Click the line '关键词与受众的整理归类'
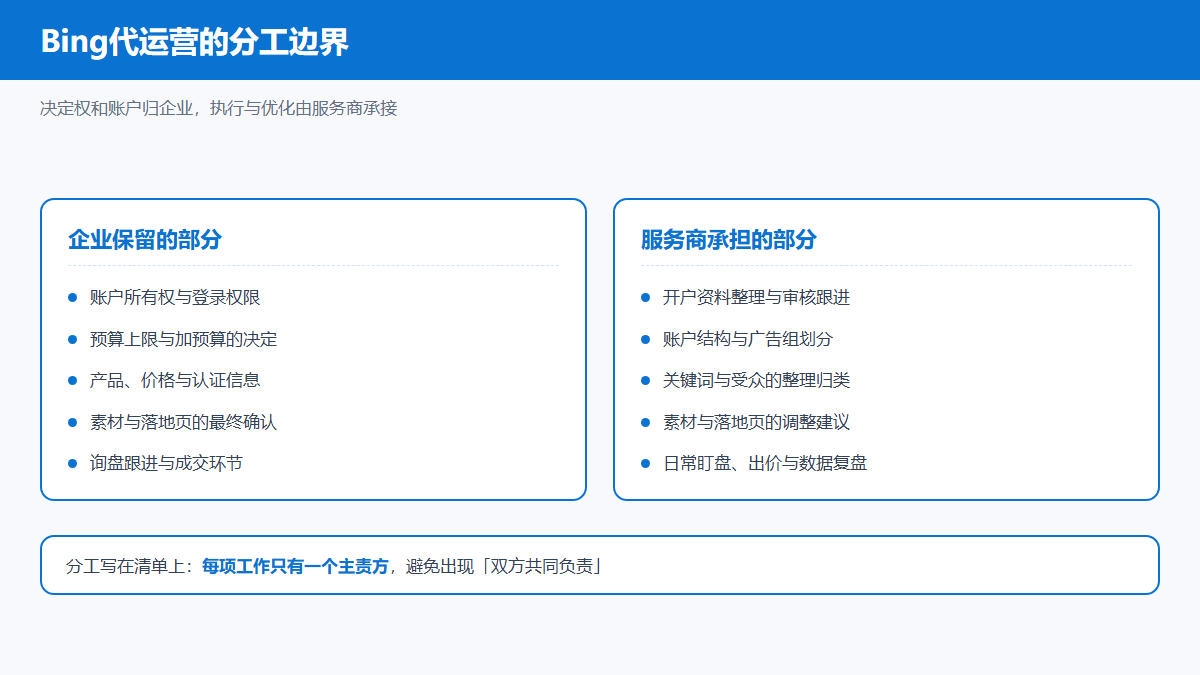 (x=757, y=380)
